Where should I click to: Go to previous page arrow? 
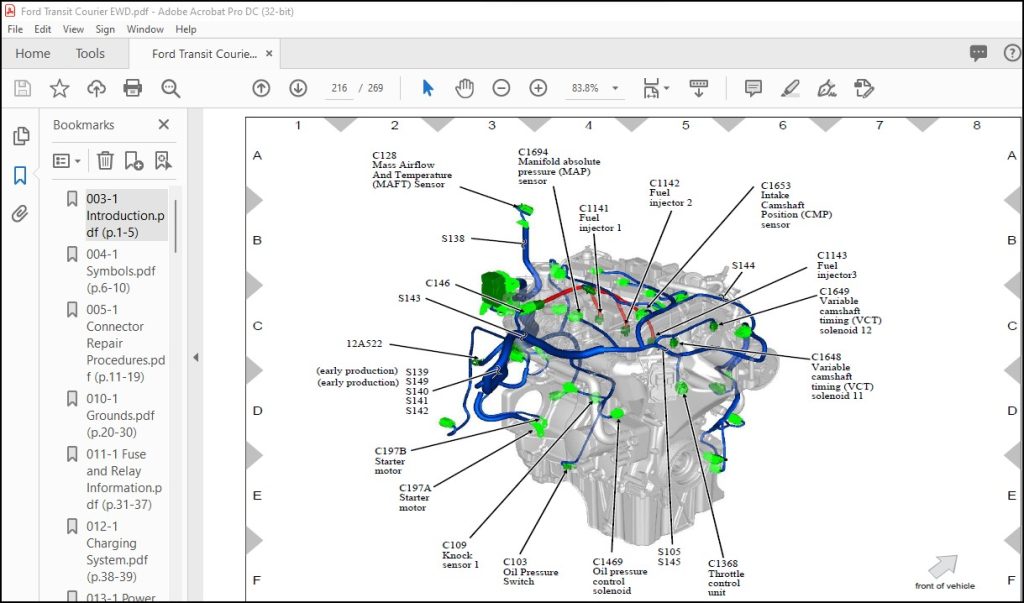261,88
